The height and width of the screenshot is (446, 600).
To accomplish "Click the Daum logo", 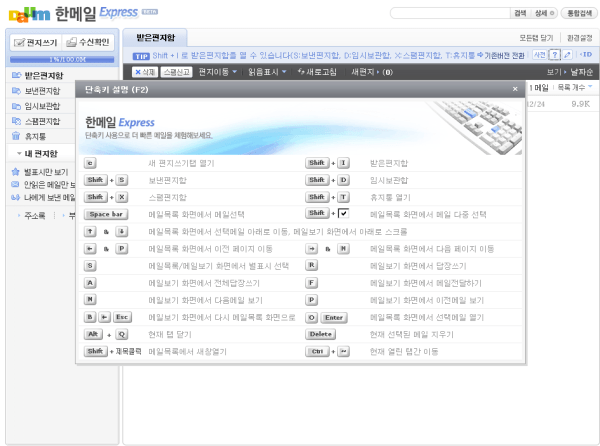I will pyautogui.click(x=29, y=15).
